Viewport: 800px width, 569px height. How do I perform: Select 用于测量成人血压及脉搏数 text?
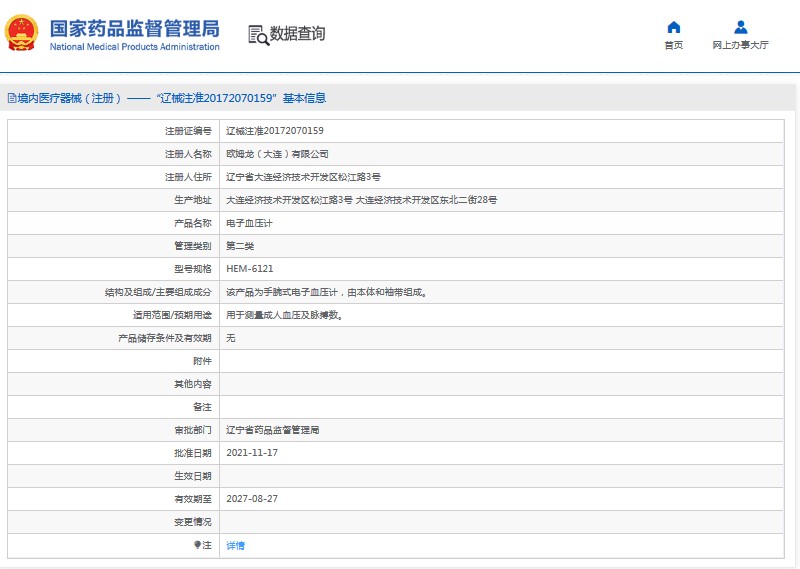284,315
